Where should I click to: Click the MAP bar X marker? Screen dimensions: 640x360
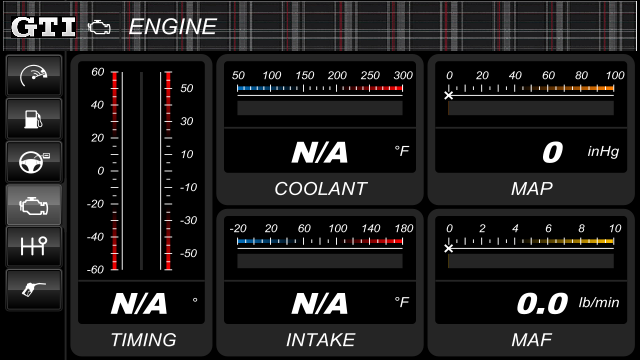coord(449,96)
